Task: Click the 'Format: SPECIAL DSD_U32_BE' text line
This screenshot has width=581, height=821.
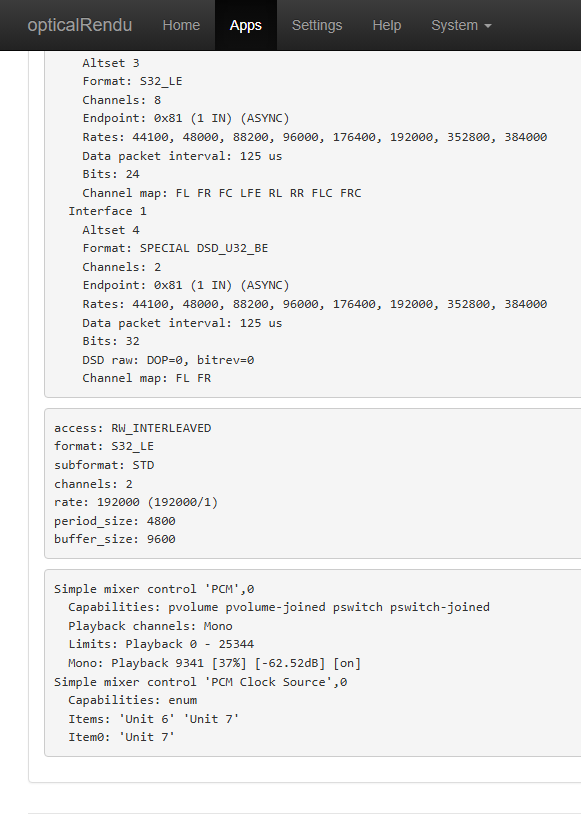Action: [175, 248]
